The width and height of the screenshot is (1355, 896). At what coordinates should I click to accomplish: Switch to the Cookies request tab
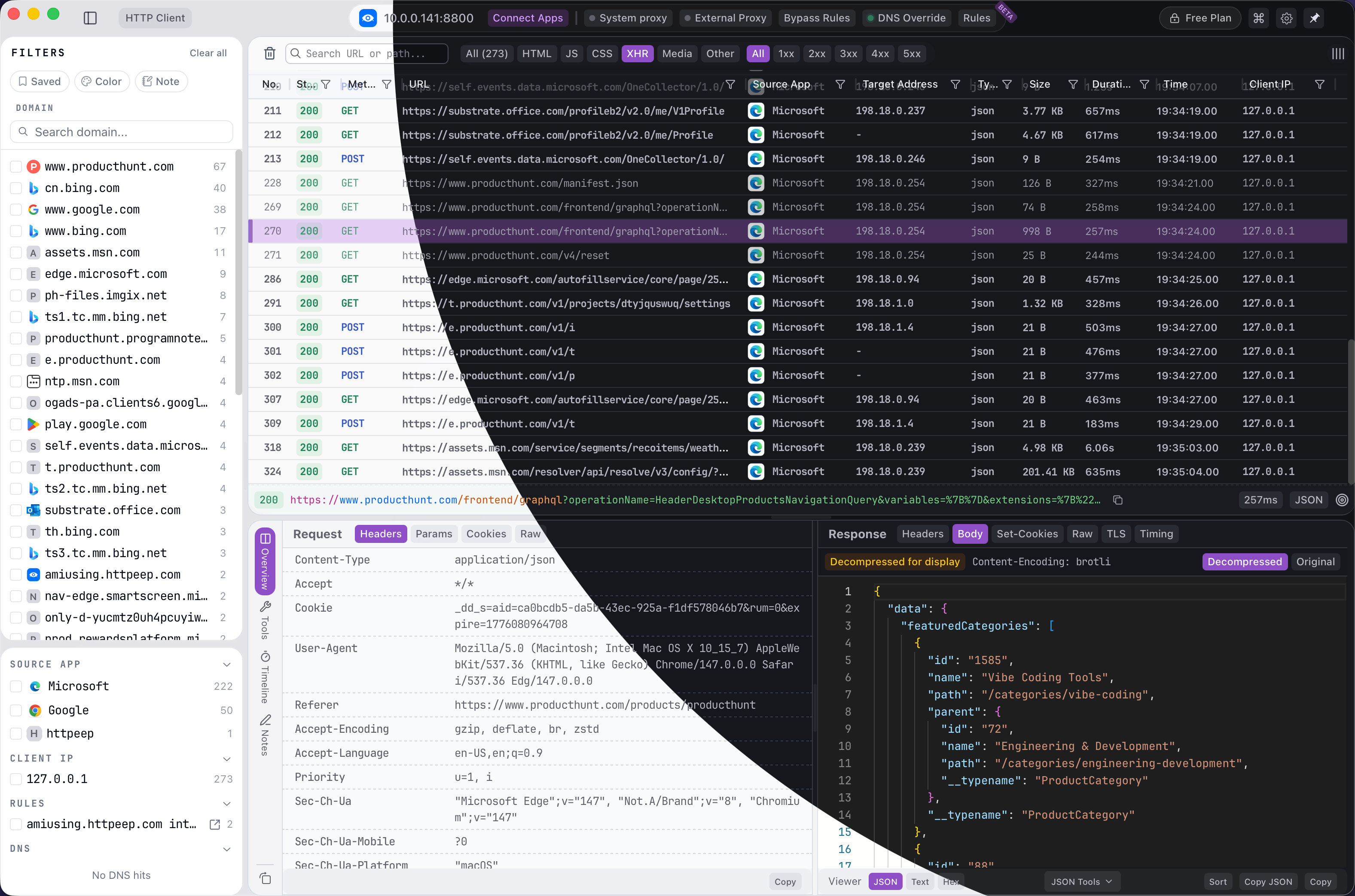point(486,534)
